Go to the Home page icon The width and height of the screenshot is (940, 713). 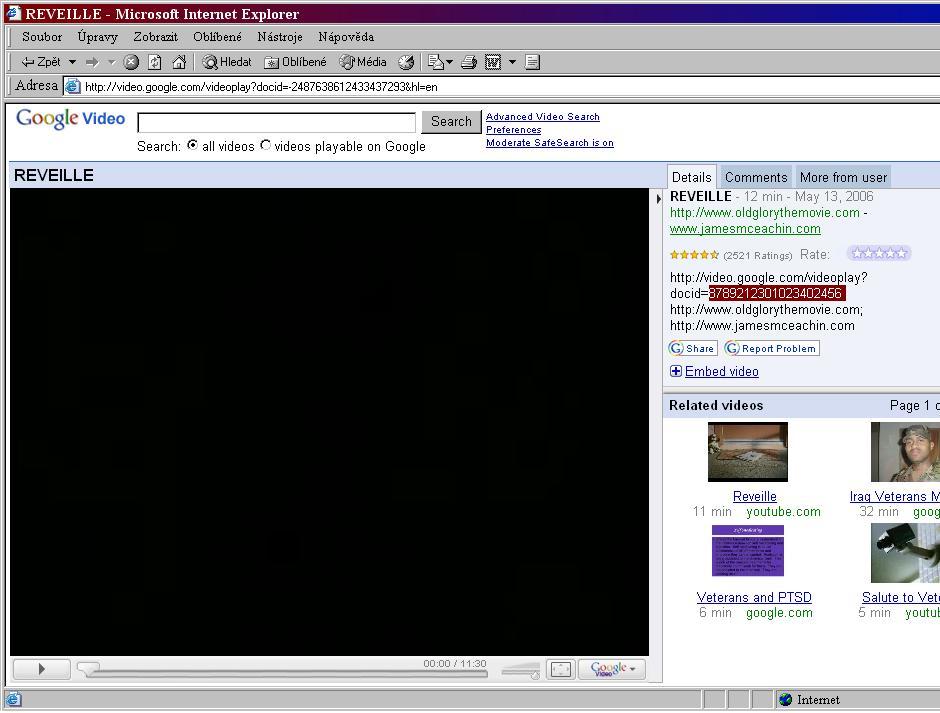tap(179, 62)
